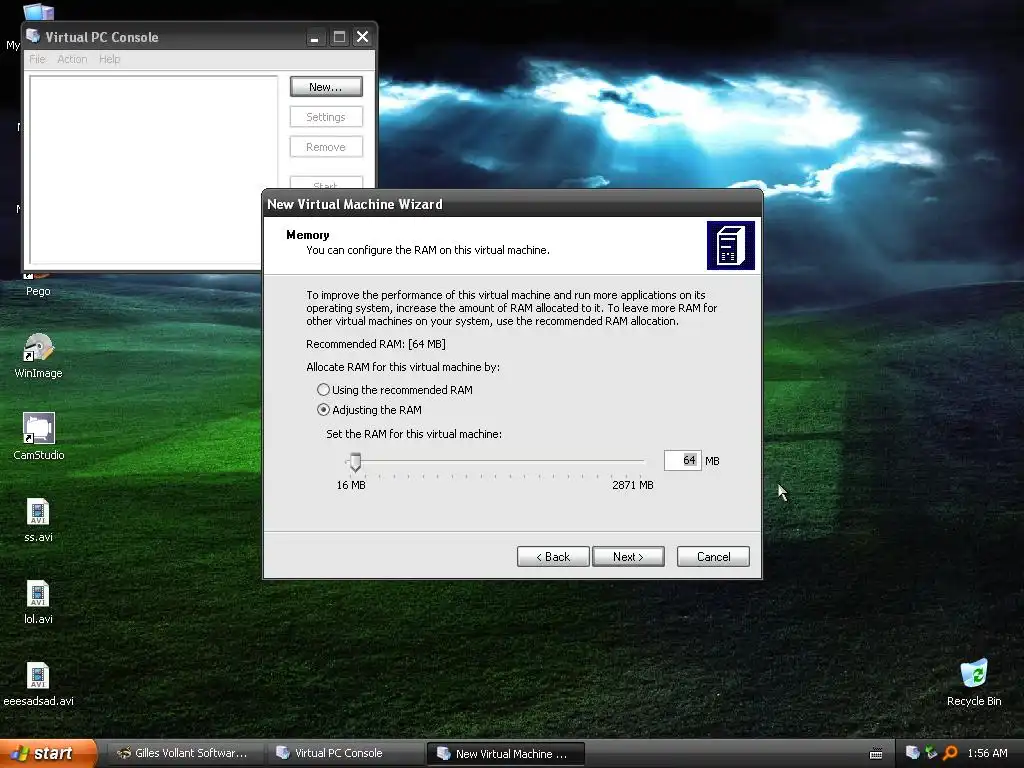Select the ss.avi file icon
This screenshot has height=768, width=1024.
coord(38,520)
